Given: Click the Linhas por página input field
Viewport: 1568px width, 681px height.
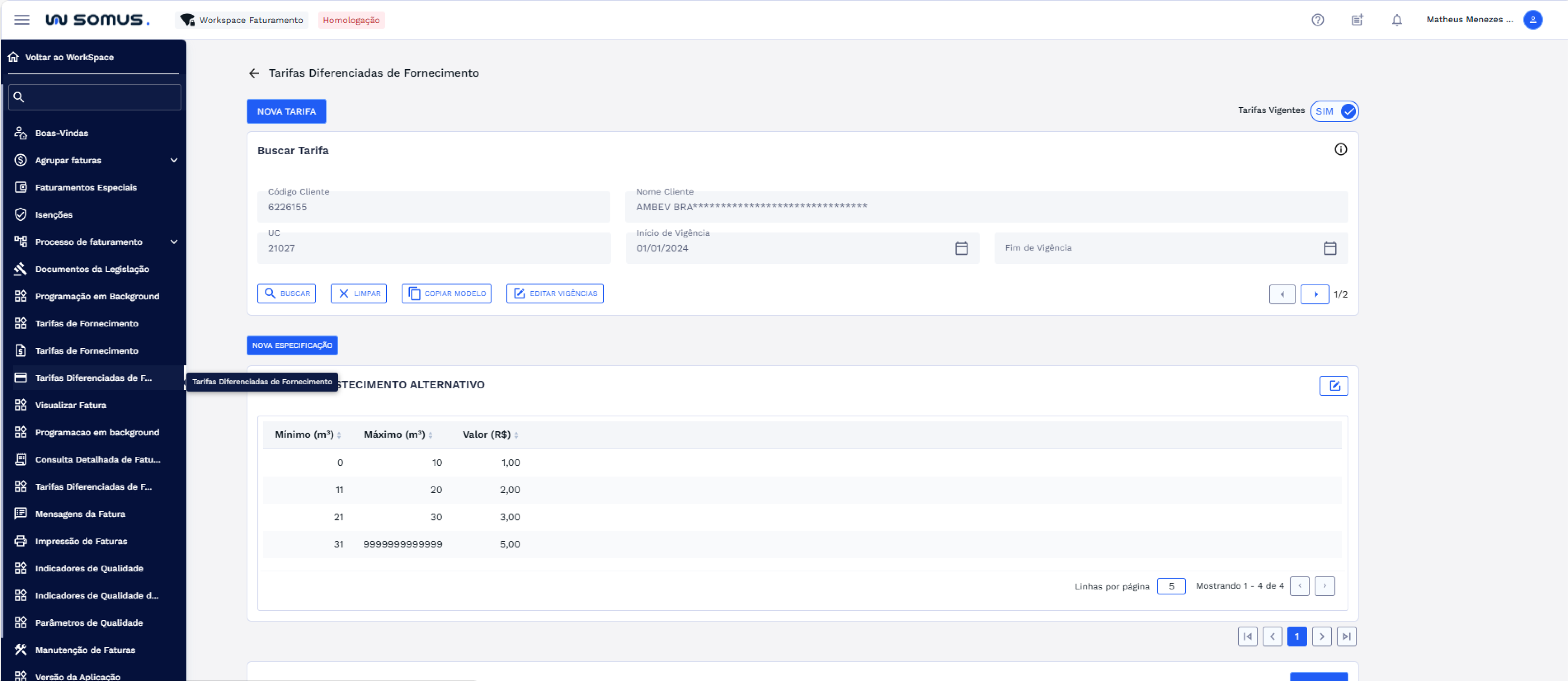Looking at the screenshot, I should click(x=1171, y=586).
